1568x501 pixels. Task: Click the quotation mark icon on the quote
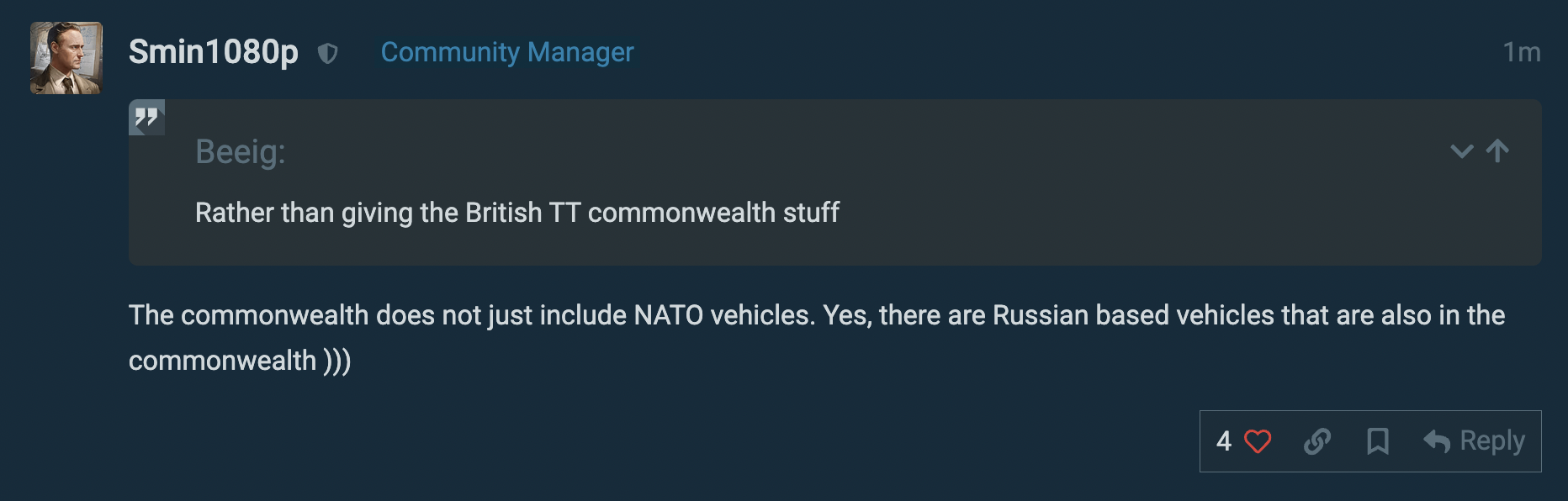(146, 117)
